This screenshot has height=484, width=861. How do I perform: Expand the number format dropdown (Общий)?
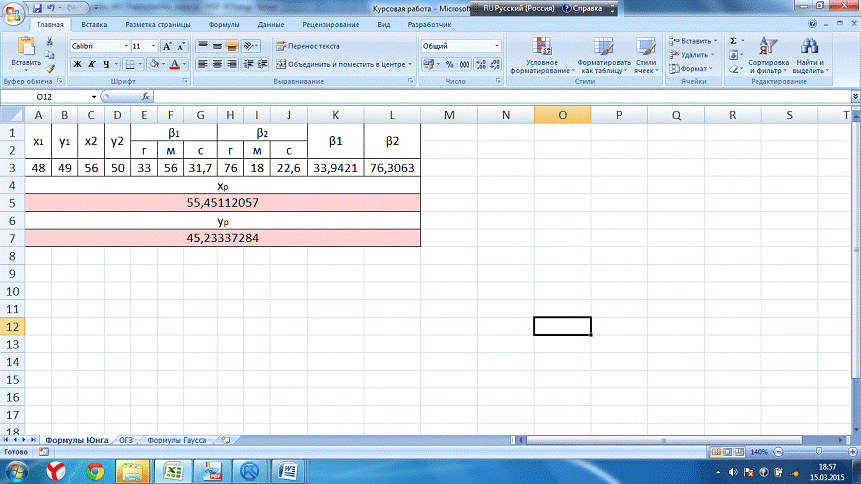[x=497, y=46]
